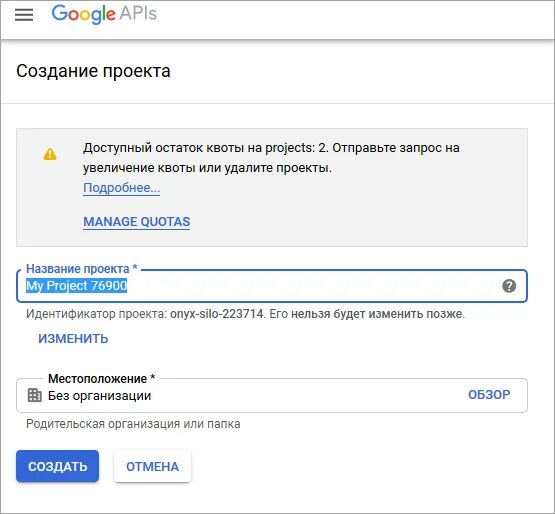The width and height of the screenshot is (555, 514).
Task: Focus the Название проекта input field
Action: pos(272,286)
